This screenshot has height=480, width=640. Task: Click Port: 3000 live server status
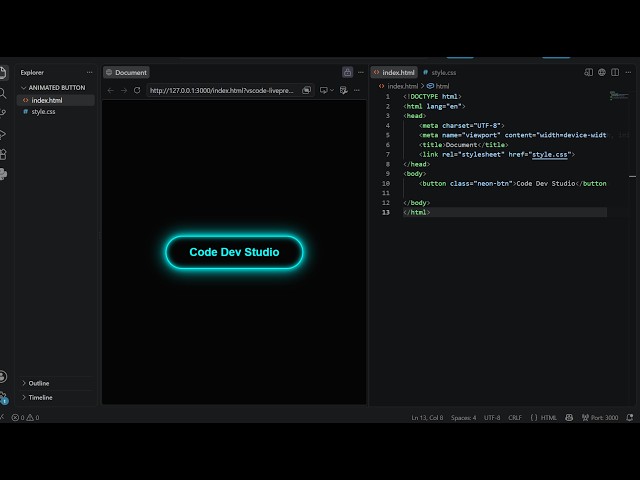[600, 418]
